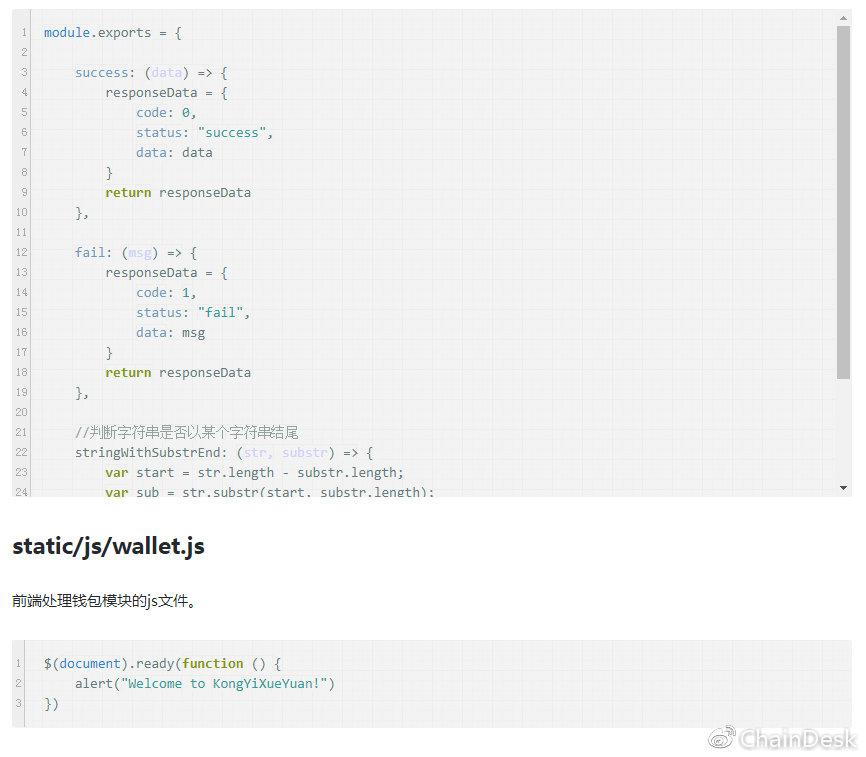The height and width of the screenshot is (757, 866).
Task: Click the 'status: "fail",' line
Action: [x=193, y=313]
